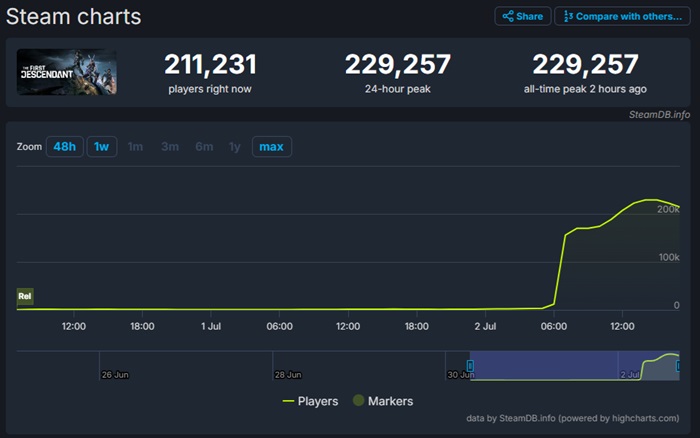Click the green Markers legend dot
700x438 pixels.
click(x=358, y=400)
